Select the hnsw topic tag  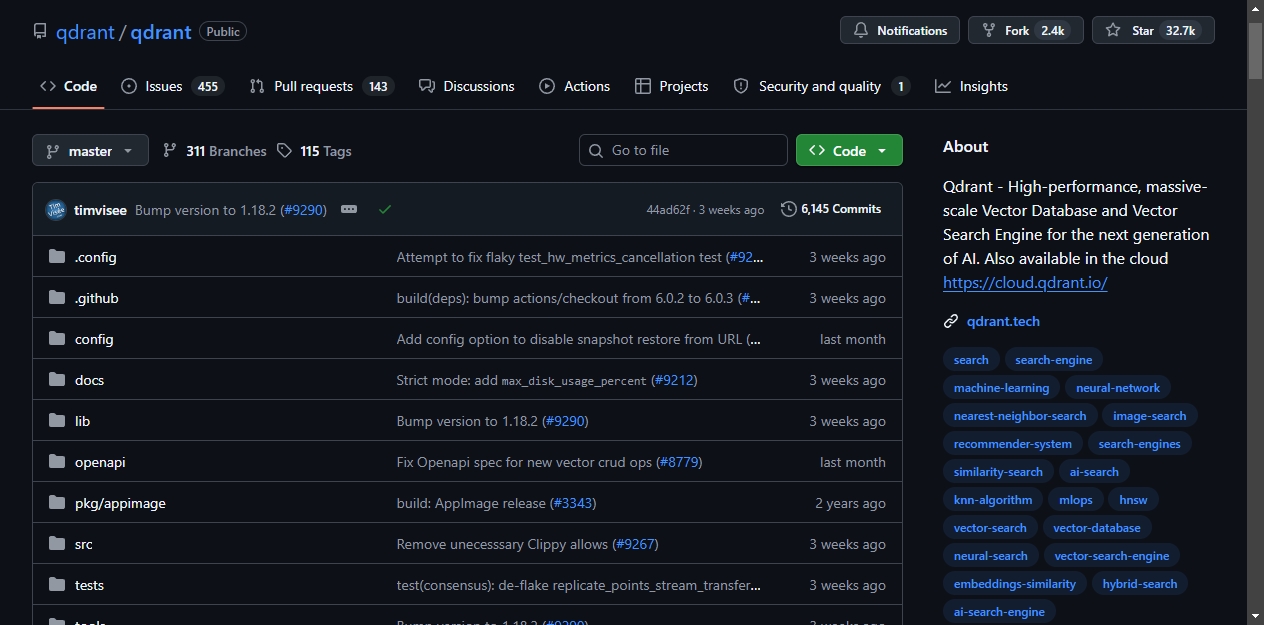point(1133,500)
